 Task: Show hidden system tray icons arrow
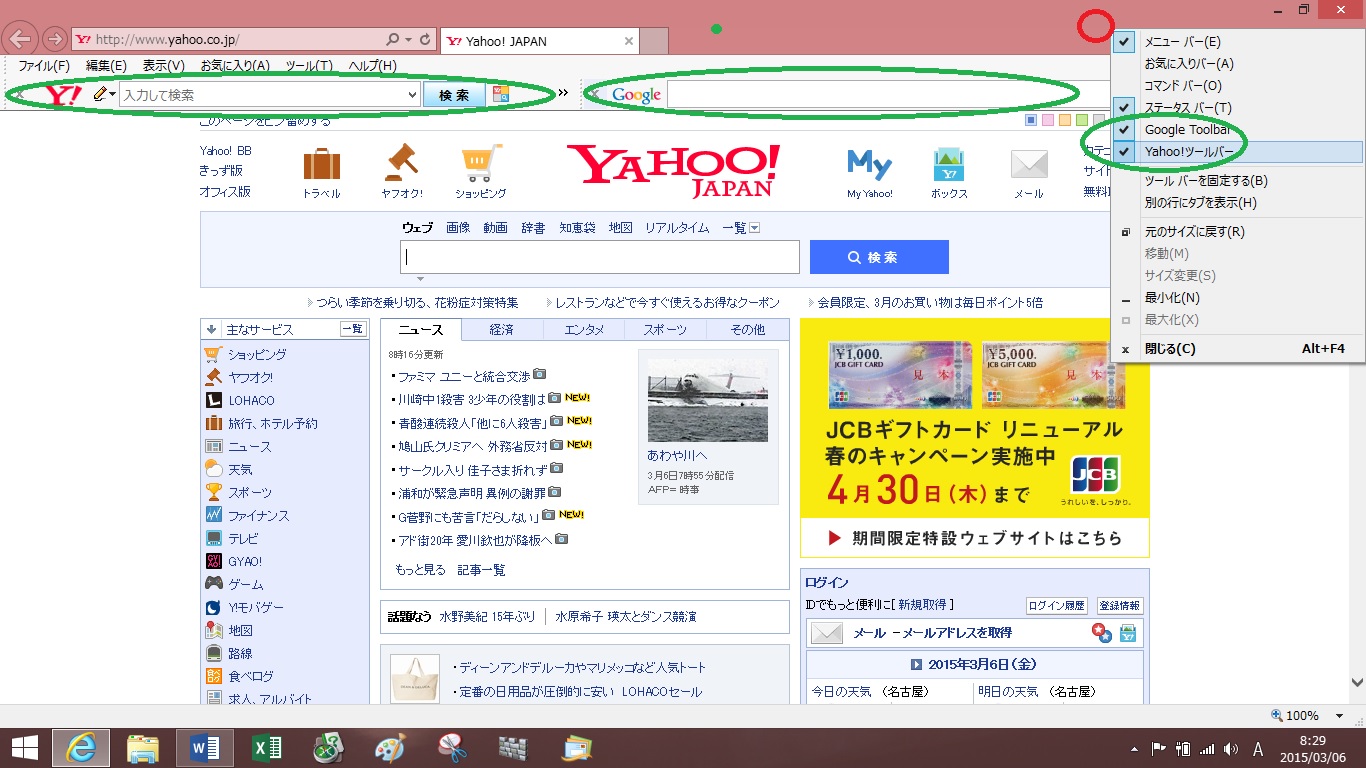[1134, 749]
